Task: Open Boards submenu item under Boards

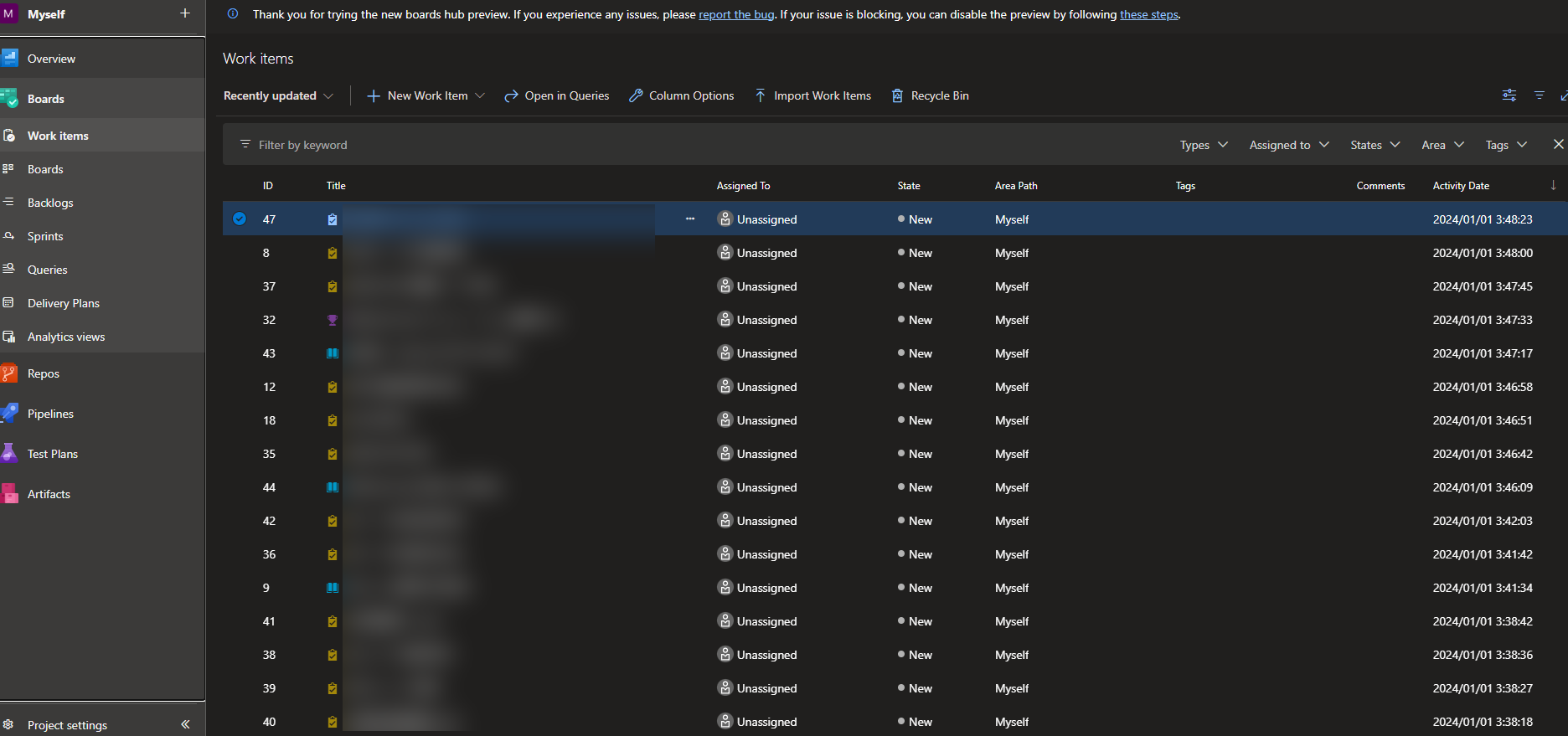Action: [x=102, y=169]
